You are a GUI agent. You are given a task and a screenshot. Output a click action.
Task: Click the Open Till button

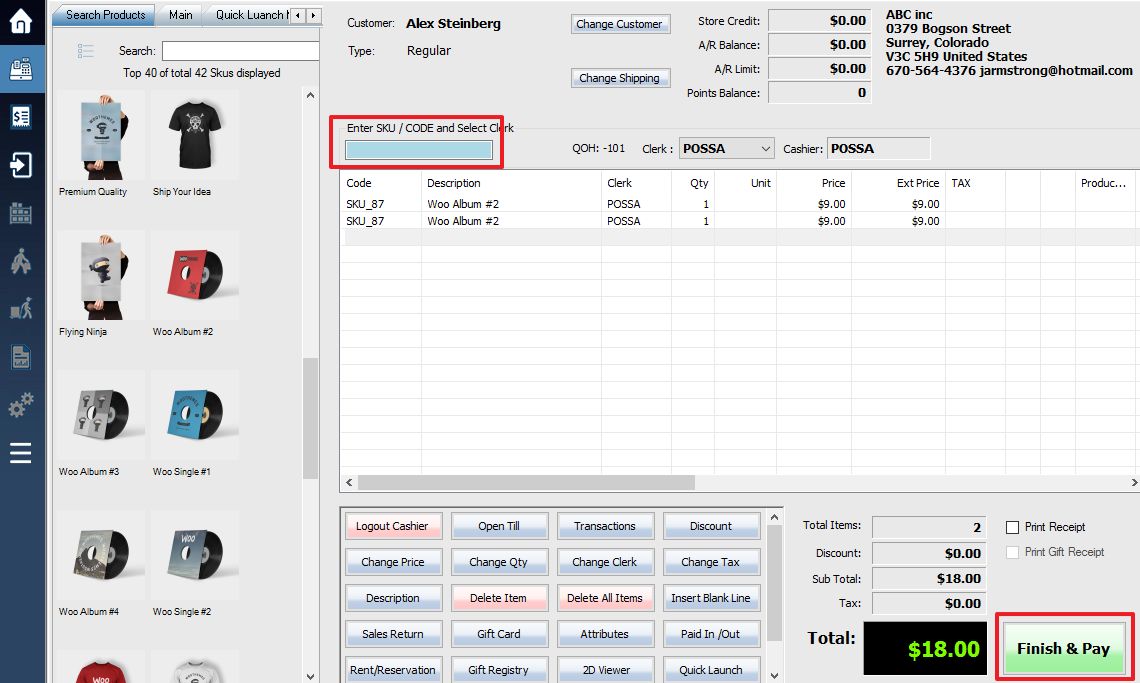point(499,526)
